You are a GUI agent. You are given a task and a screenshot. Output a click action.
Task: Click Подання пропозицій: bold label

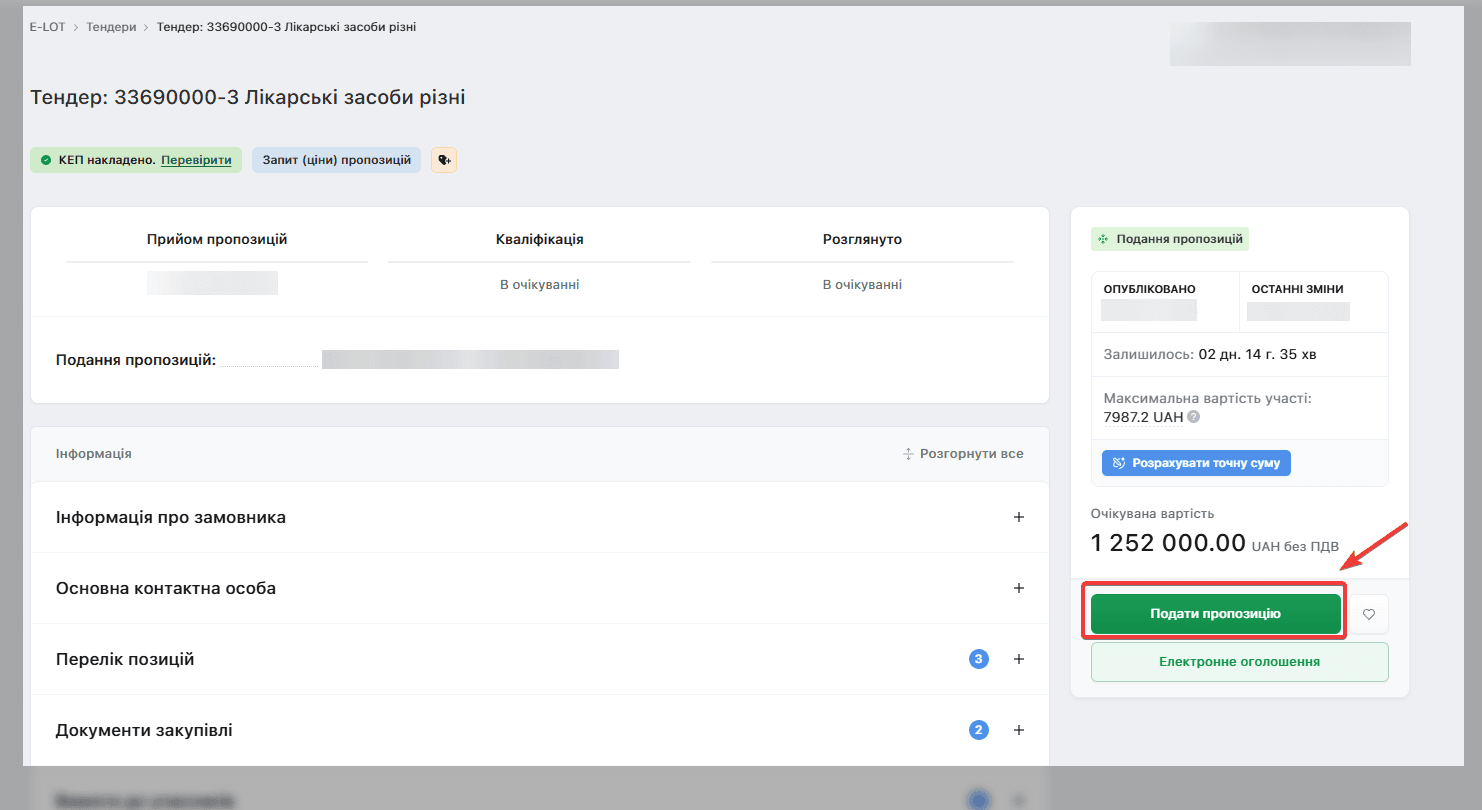pos(136,360)
